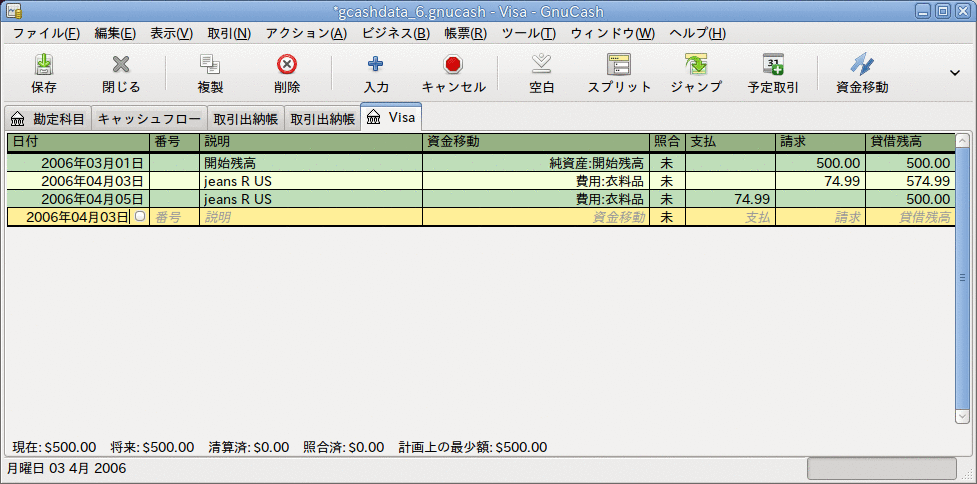The image size is (977, 484).
Task: Click the status bar progress bar
Action: [x=882, y=468]
